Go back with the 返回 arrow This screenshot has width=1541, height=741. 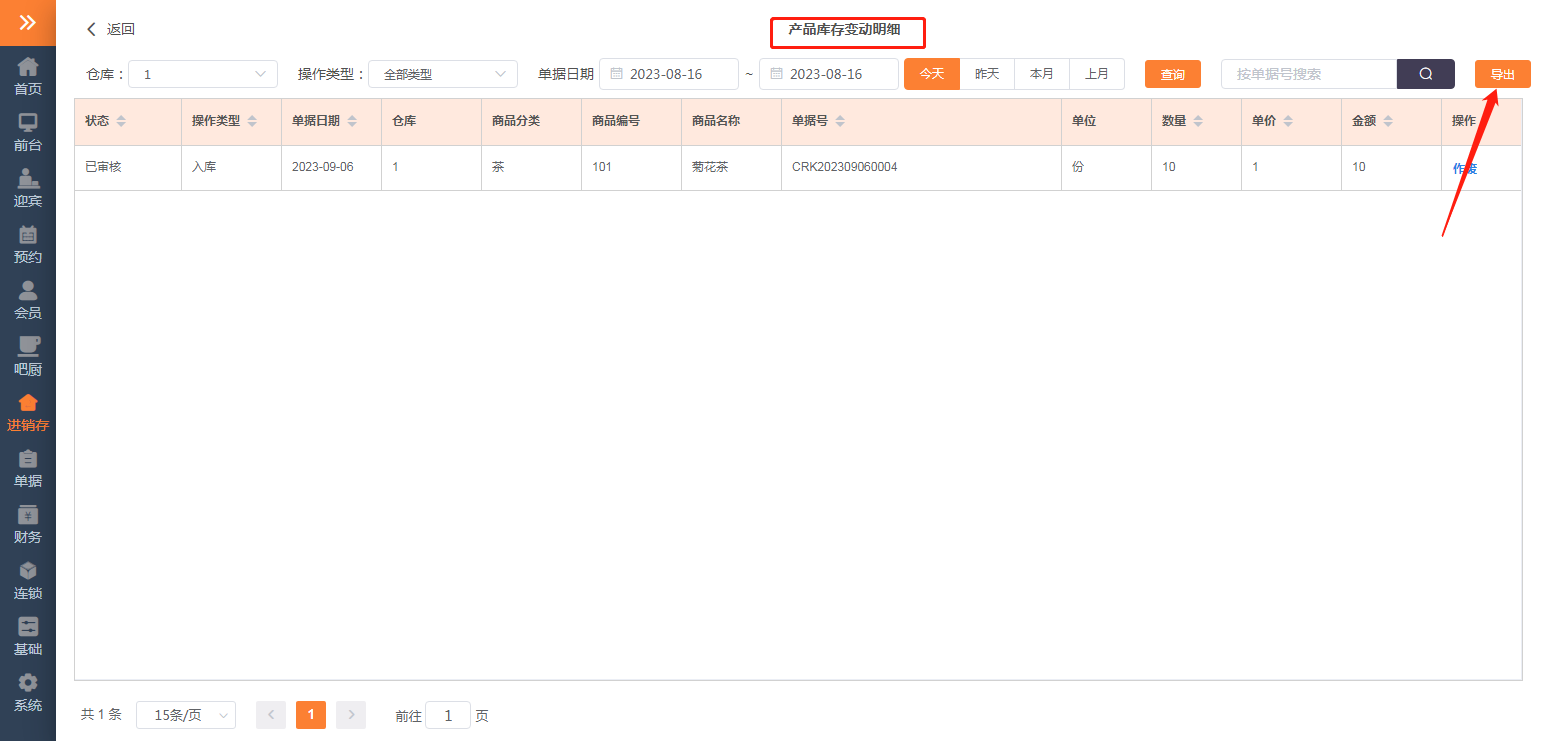[x=110, y=29]
